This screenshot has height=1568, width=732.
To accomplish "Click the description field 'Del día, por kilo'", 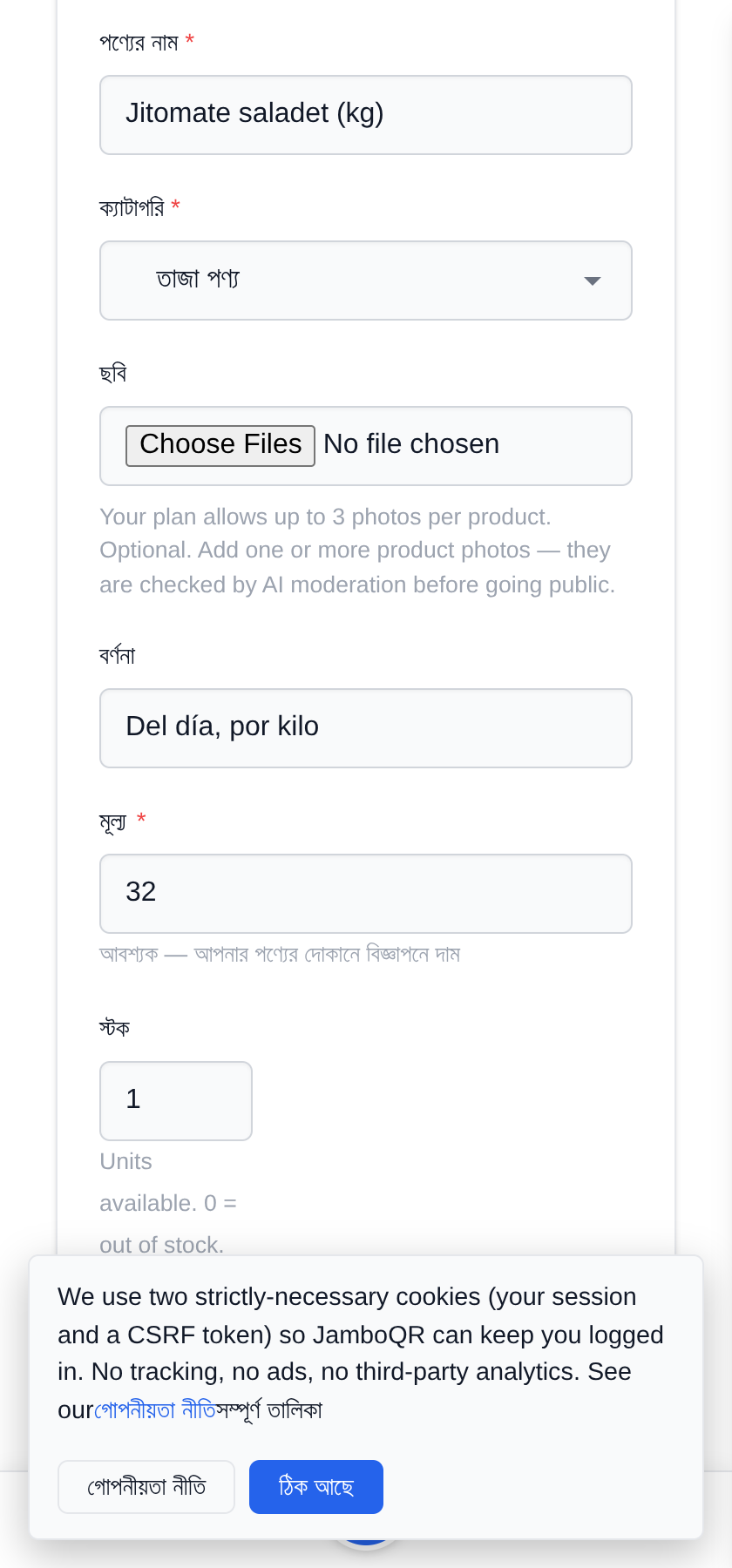I will 366,728.
